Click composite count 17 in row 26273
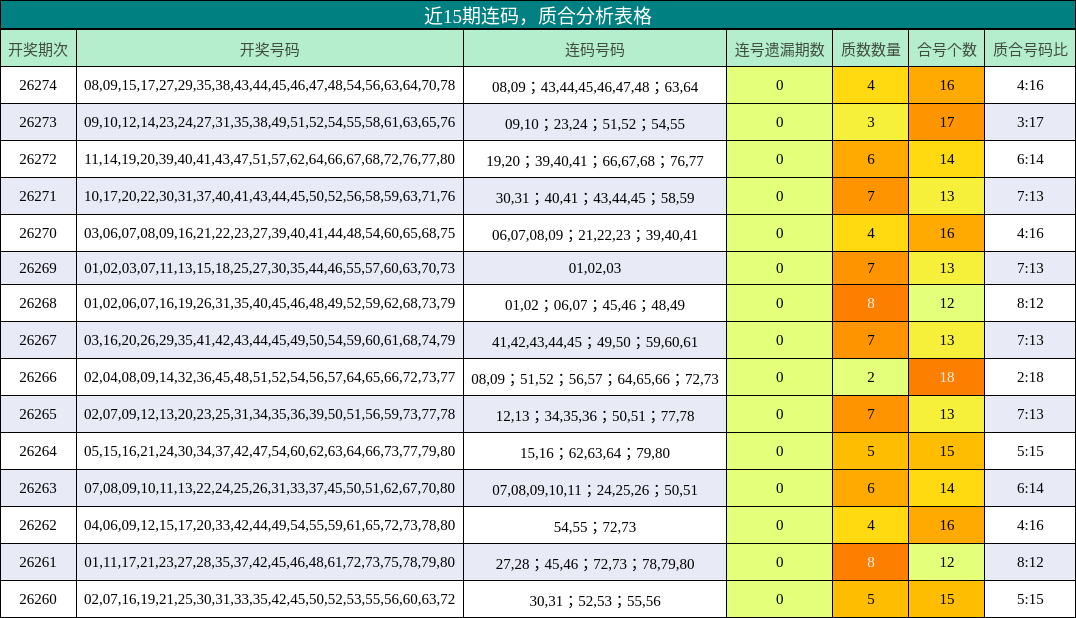This screenshot has width=1076, height=618. pos(947,122)
